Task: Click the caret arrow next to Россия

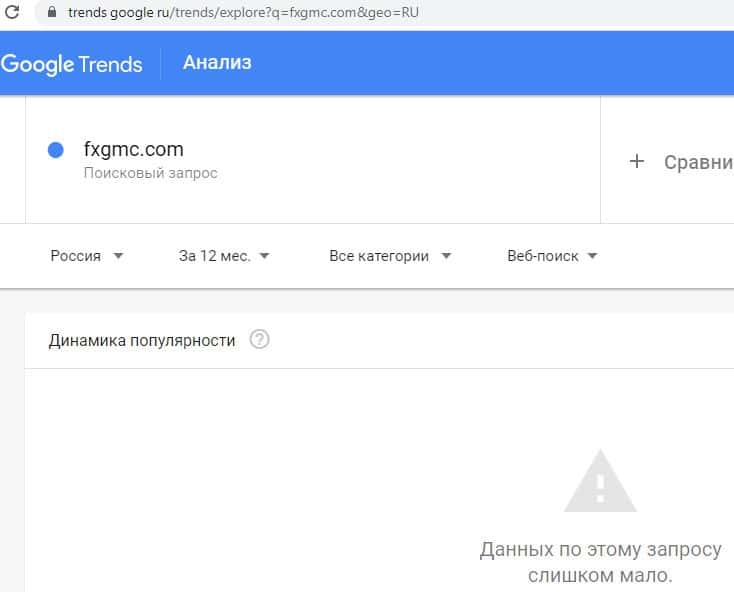Action: tap(118, 256)
